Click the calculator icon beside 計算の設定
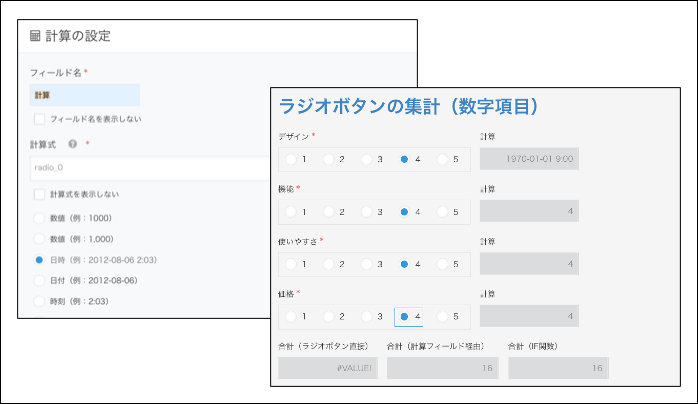The width and height of the screenshot is (698, 404). tap(35, 36)
